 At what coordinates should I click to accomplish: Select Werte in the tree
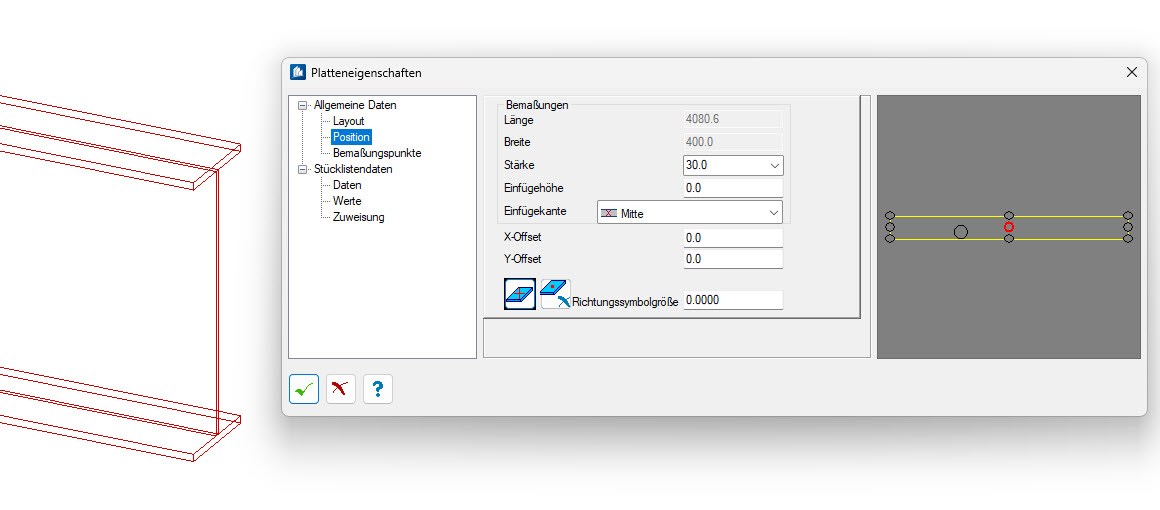tap(347, 201)
